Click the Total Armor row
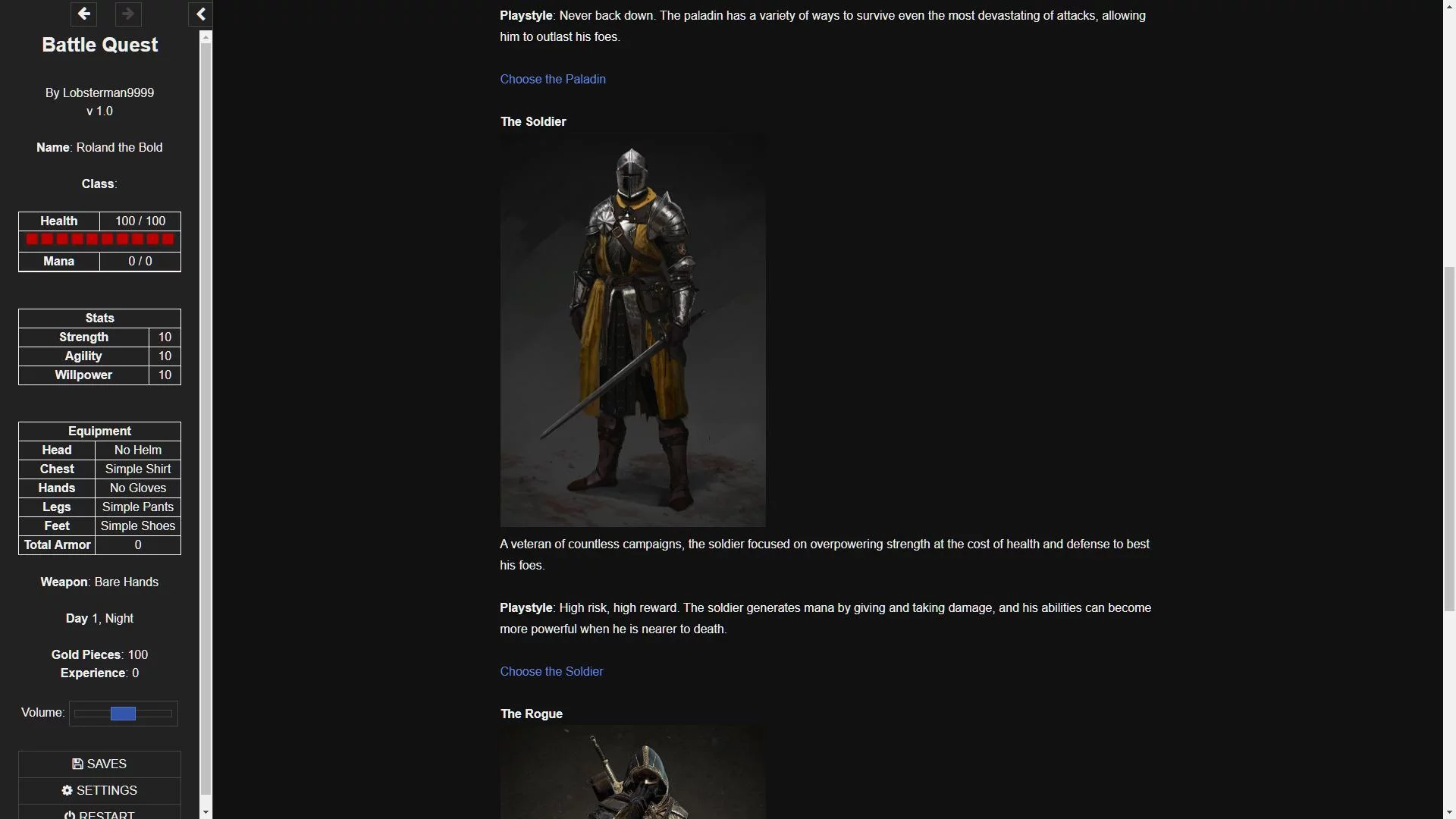The height and width of the screenshot is (819, 1456). pyautogui.click(x=99, y=544)
